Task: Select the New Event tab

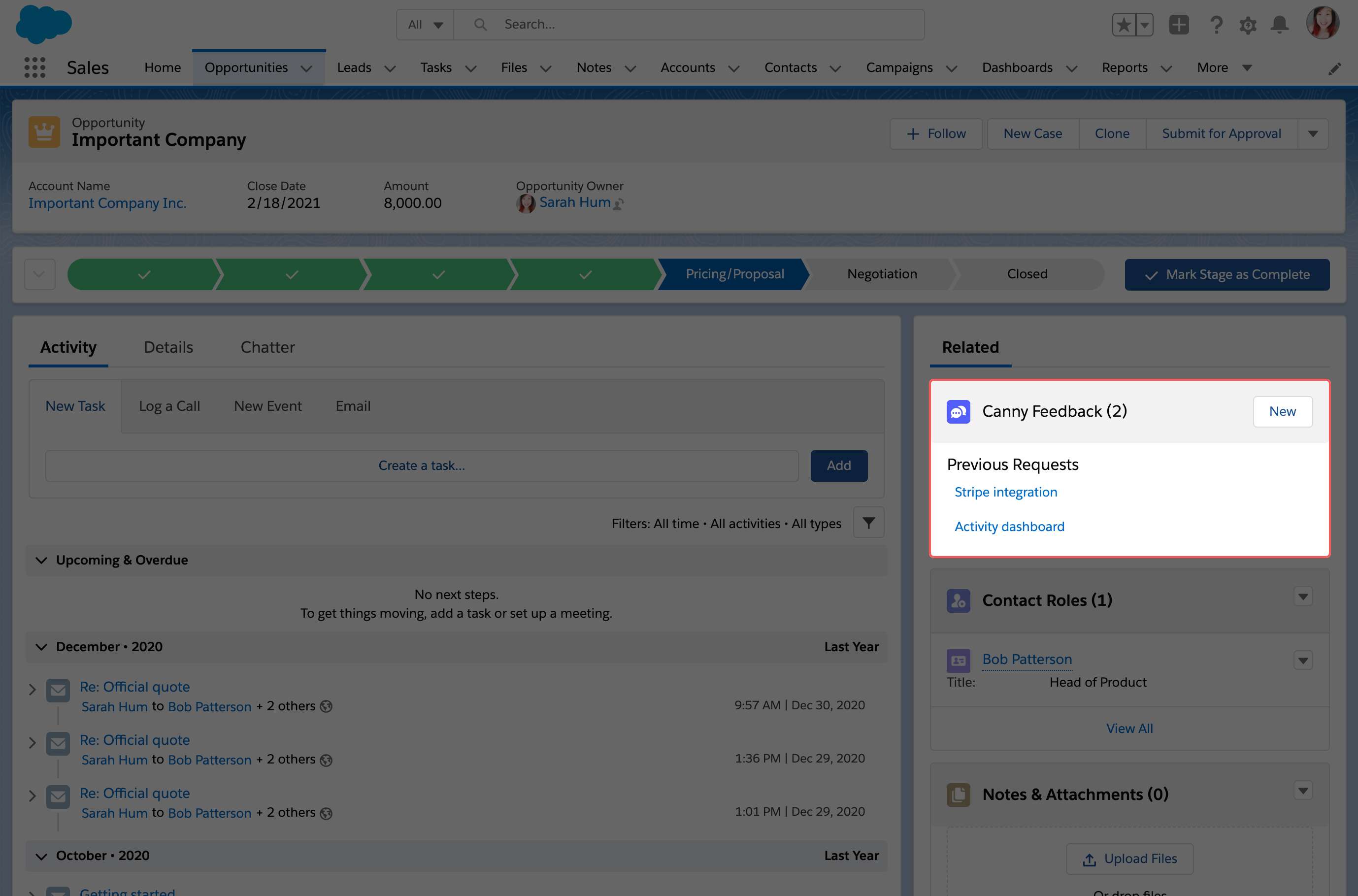Action: tap(268, 406)
